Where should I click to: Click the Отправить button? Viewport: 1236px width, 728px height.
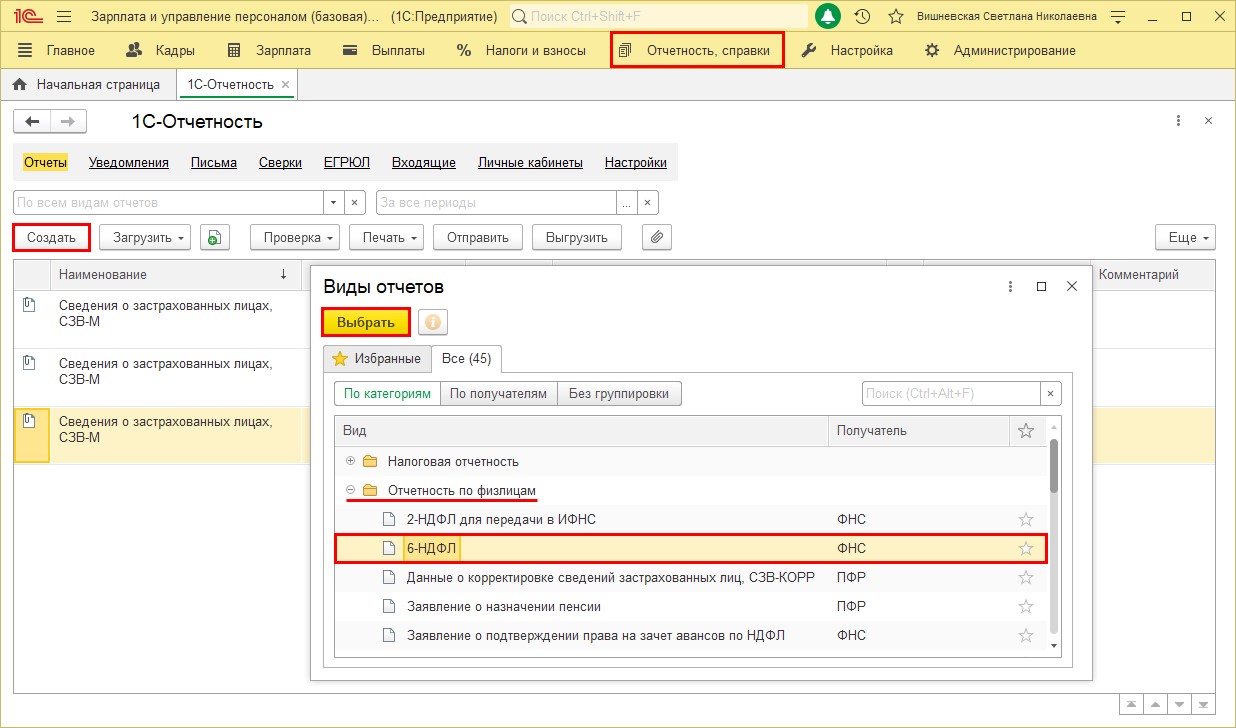(478, 237)
